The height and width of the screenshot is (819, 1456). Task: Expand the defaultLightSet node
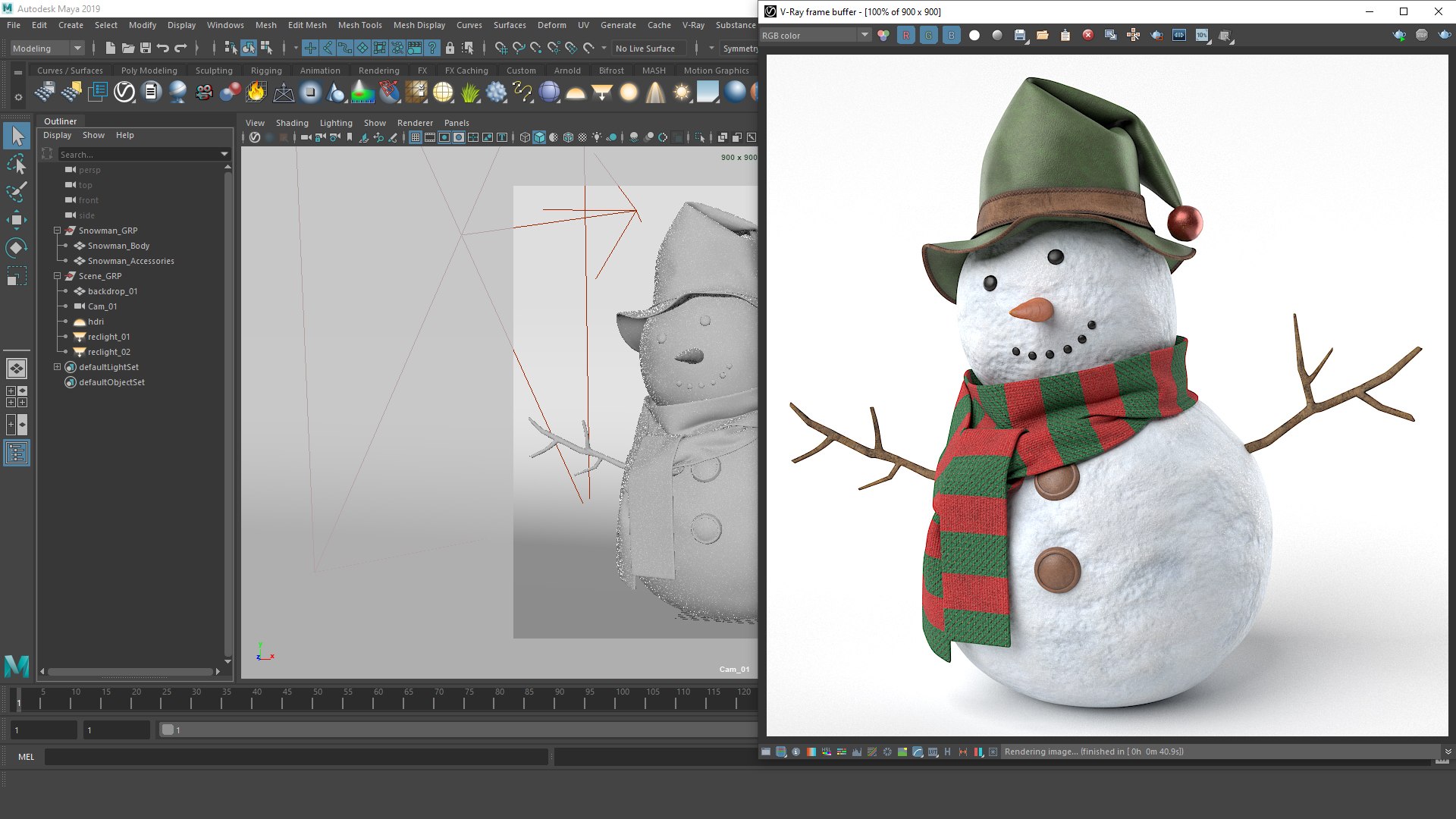tap(57, 367)
